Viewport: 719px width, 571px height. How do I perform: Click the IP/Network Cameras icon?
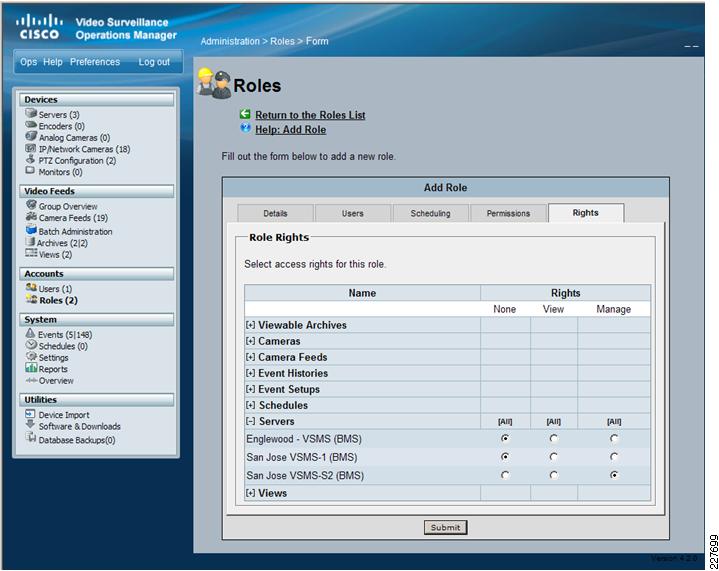(31, 148)
